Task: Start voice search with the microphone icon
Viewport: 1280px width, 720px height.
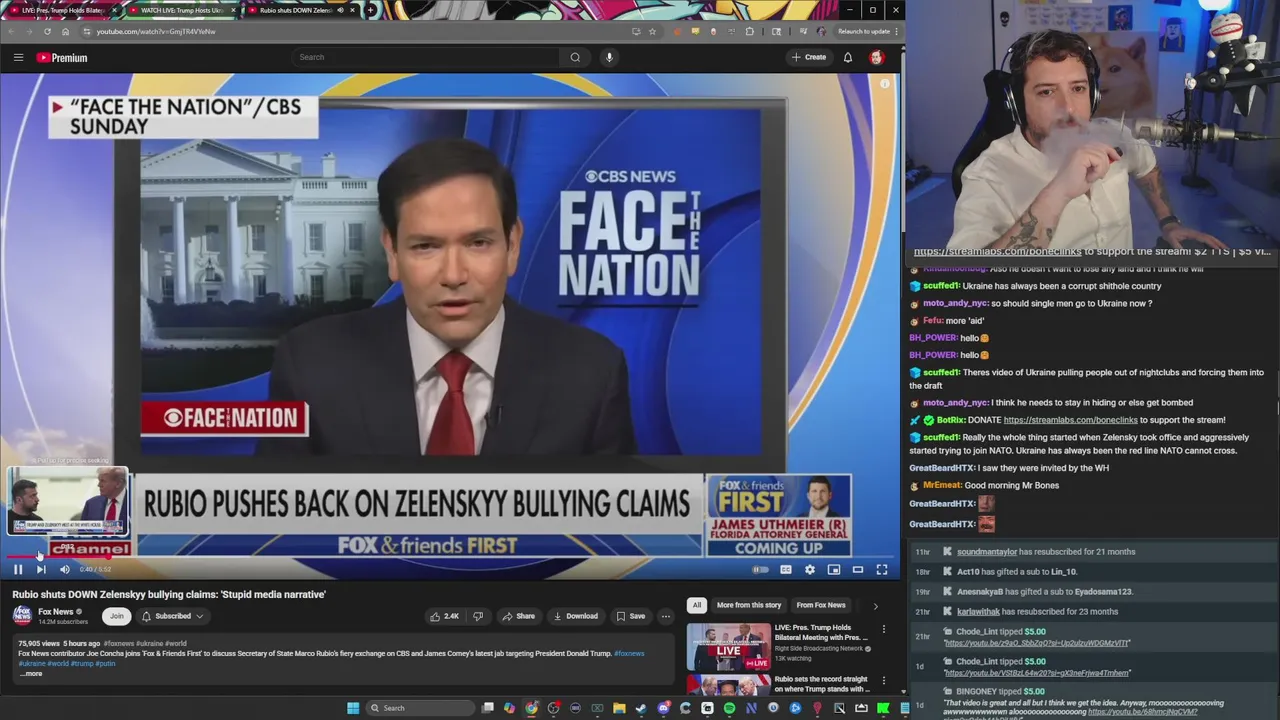Action: click(x=609, y=57)
